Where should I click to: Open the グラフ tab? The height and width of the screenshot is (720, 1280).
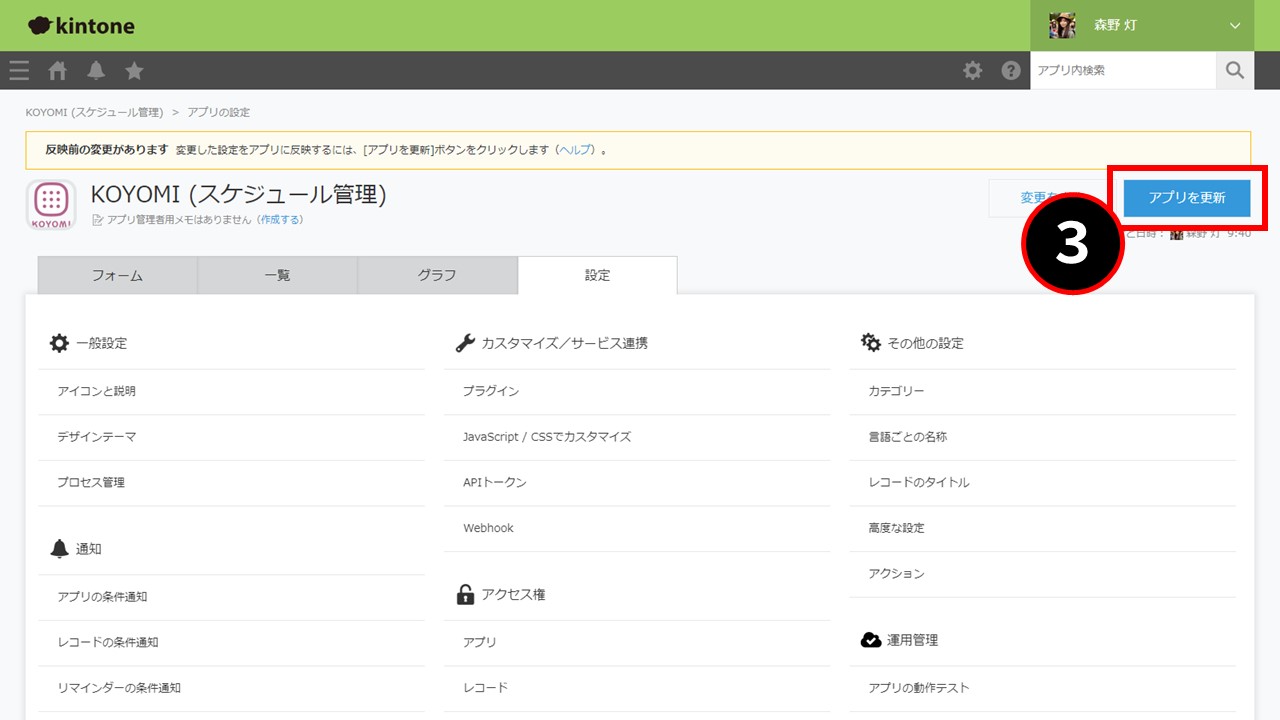pos(437,276)
